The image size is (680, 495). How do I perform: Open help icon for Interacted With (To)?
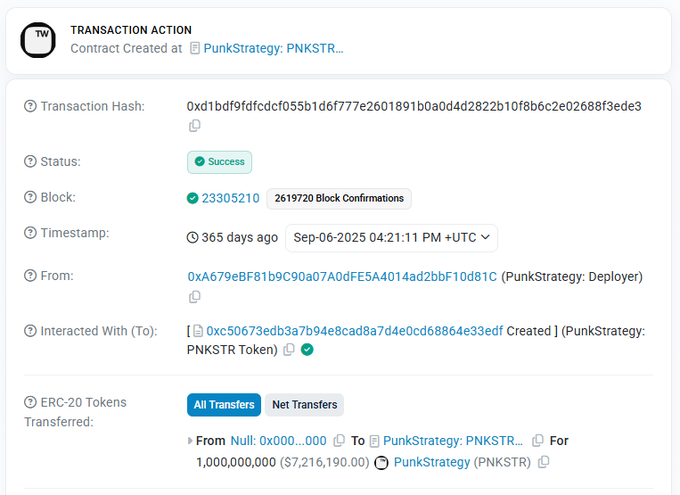(x=30, y=331)
